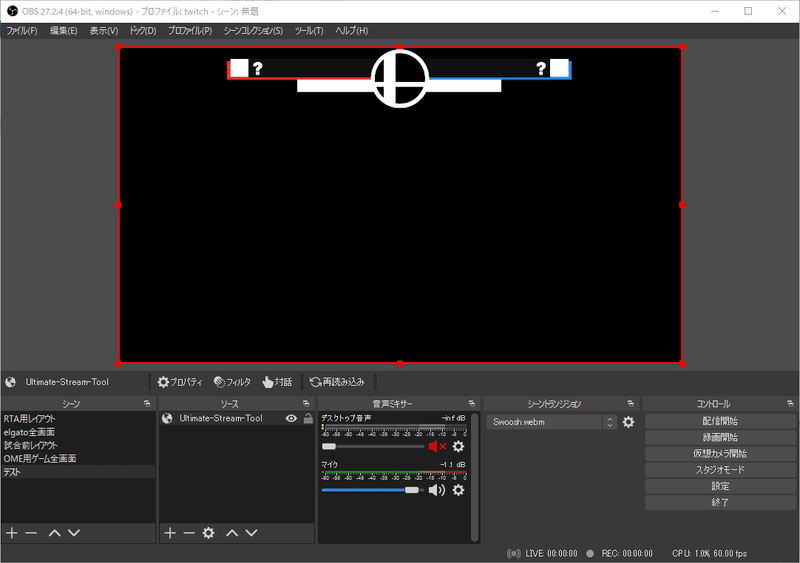800x563 pixels.
Task: Mute the マイク channel
Action: click(x=437, y=490)
